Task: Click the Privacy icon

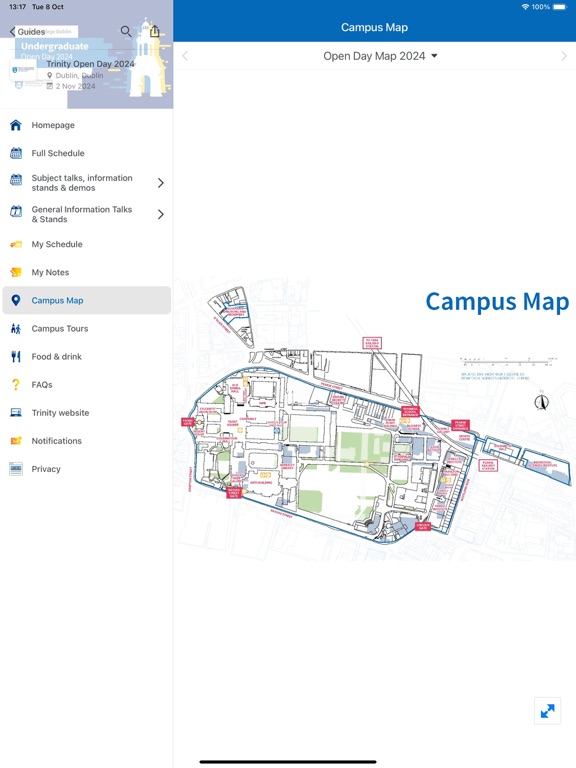Action: (x=16, y=469)
